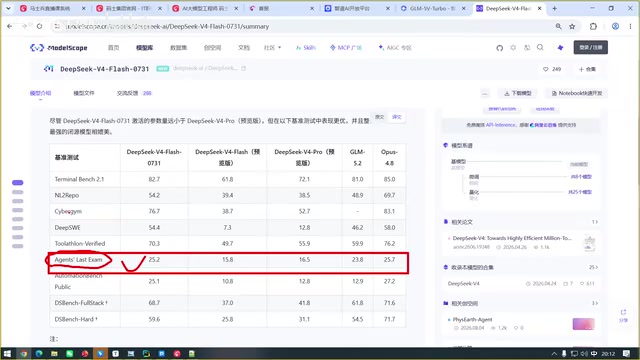Reload the page with refresh button
Viewport: 640px width, 360px height.
click(39, 26)
